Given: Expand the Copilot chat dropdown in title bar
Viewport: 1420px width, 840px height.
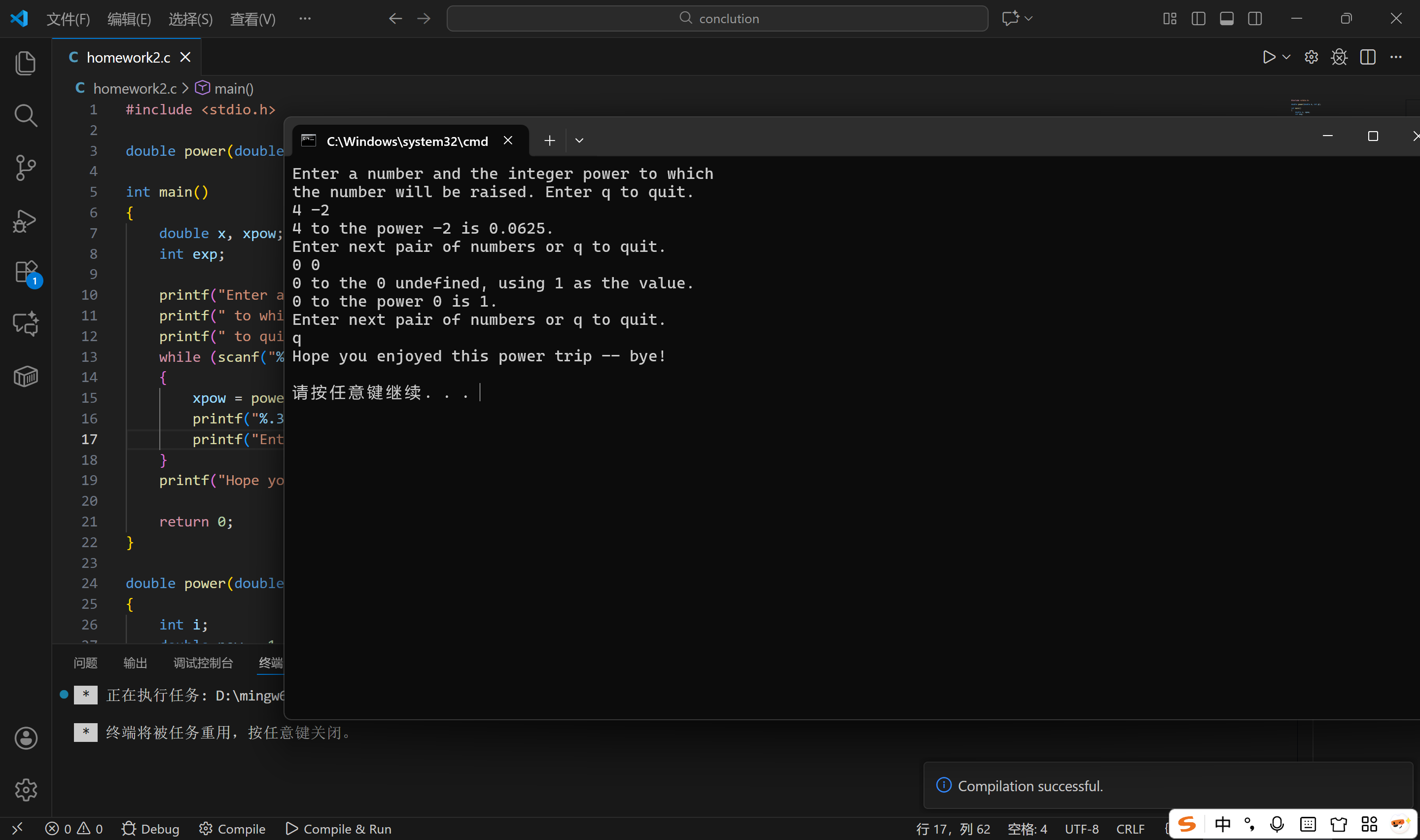Looking at the screenshot, I should pos(1029,19).
